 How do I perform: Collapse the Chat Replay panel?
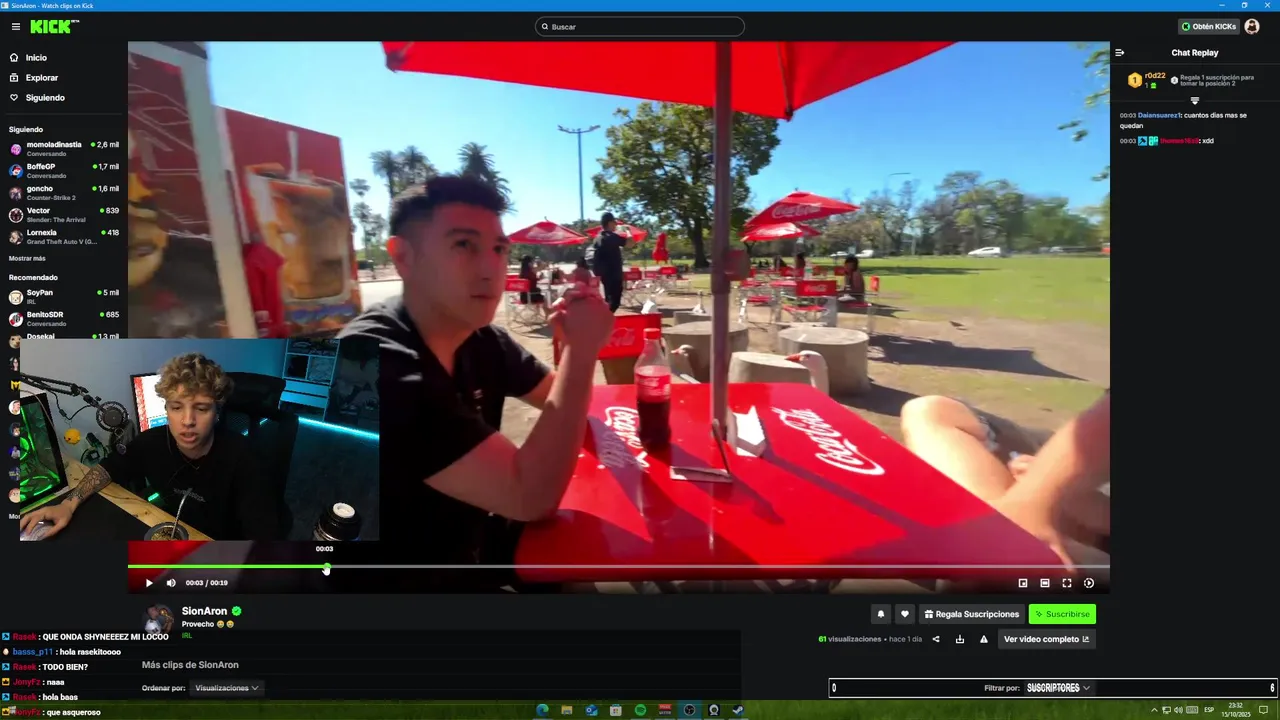click(1120, 53)
